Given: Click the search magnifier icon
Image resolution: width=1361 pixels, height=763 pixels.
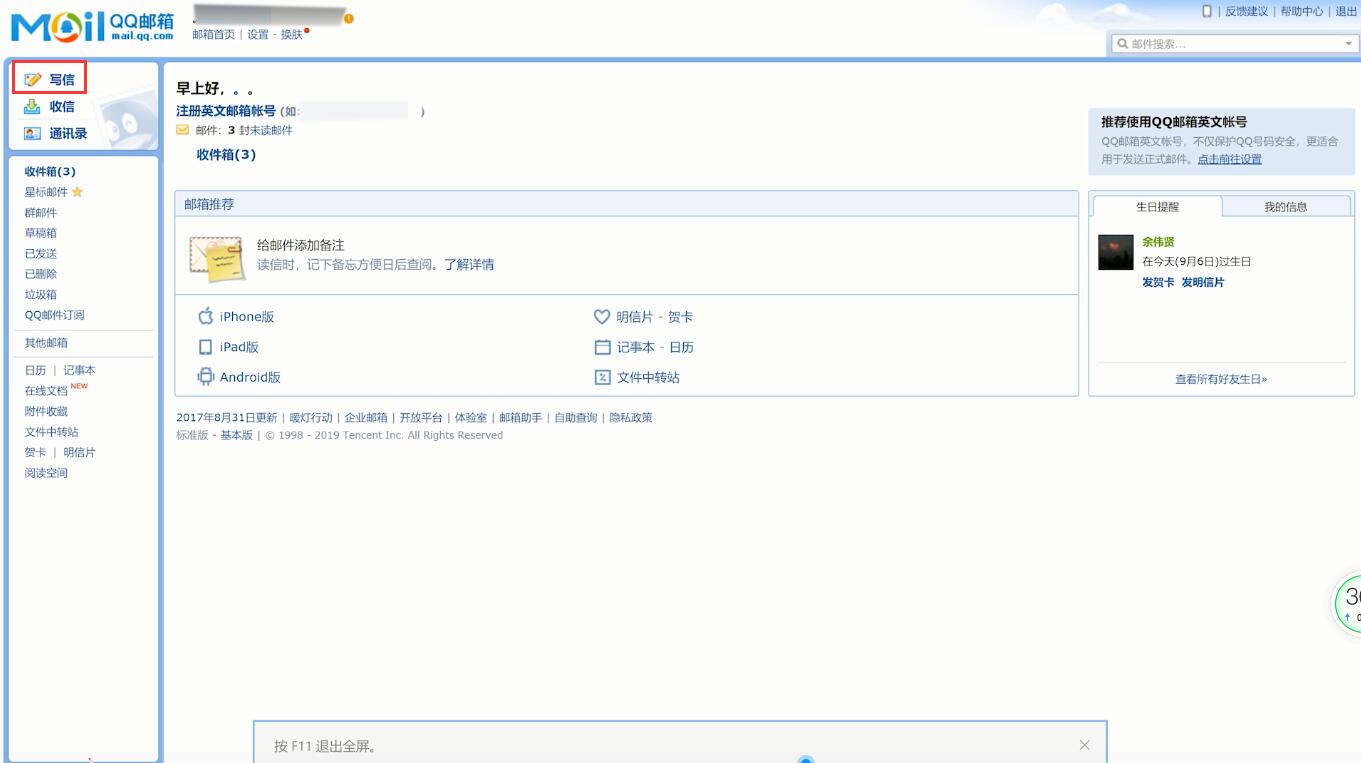Looking at the screenshot, I should [x=1122, y=44].
